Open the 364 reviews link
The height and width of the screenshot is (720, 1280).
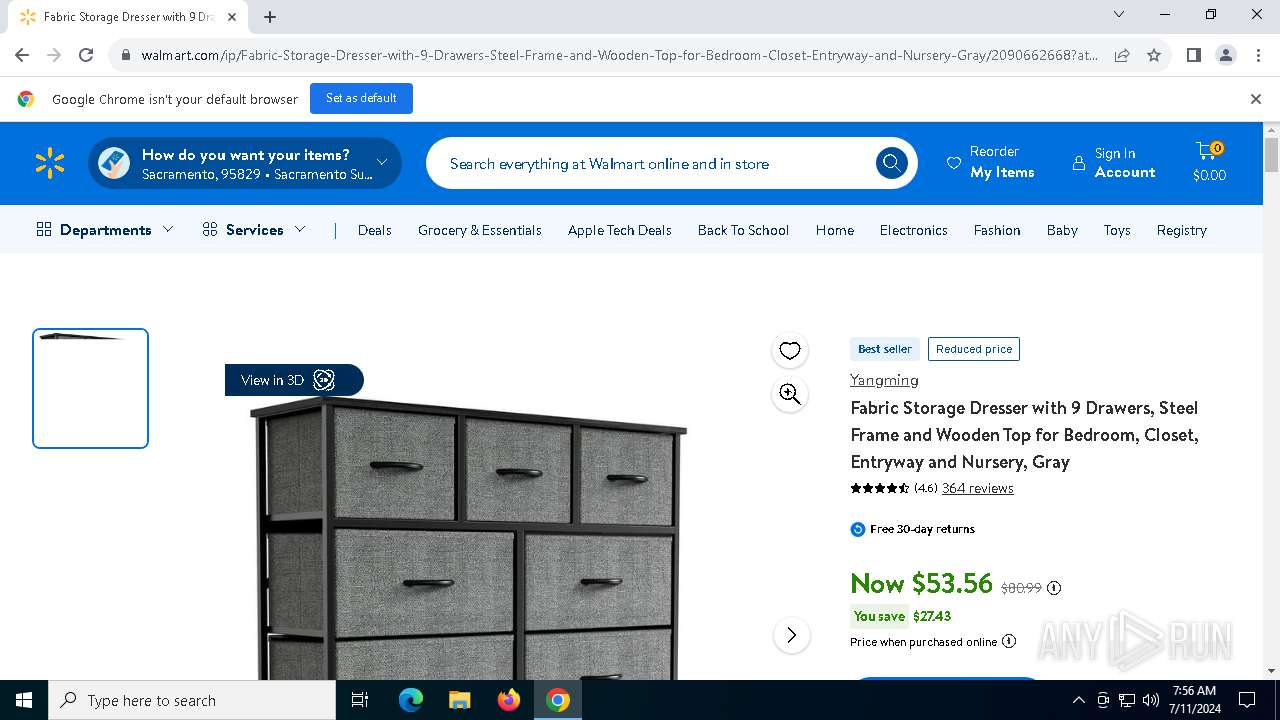pyautogui.click(x=977, y=488)
